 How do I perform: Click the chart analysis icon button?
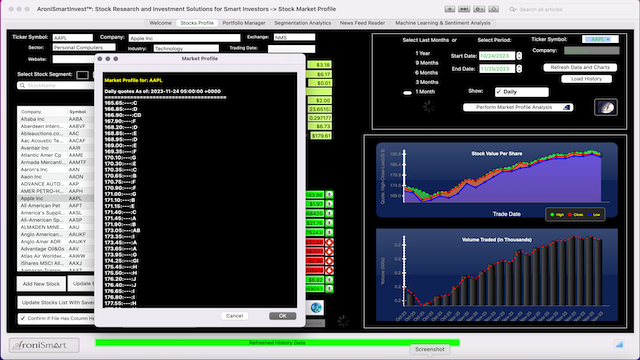pos(606,107)
